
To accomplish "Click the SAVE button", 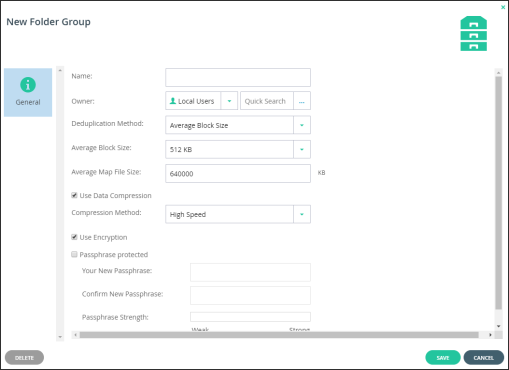I will pyautogui.click(x=443, y=358).
